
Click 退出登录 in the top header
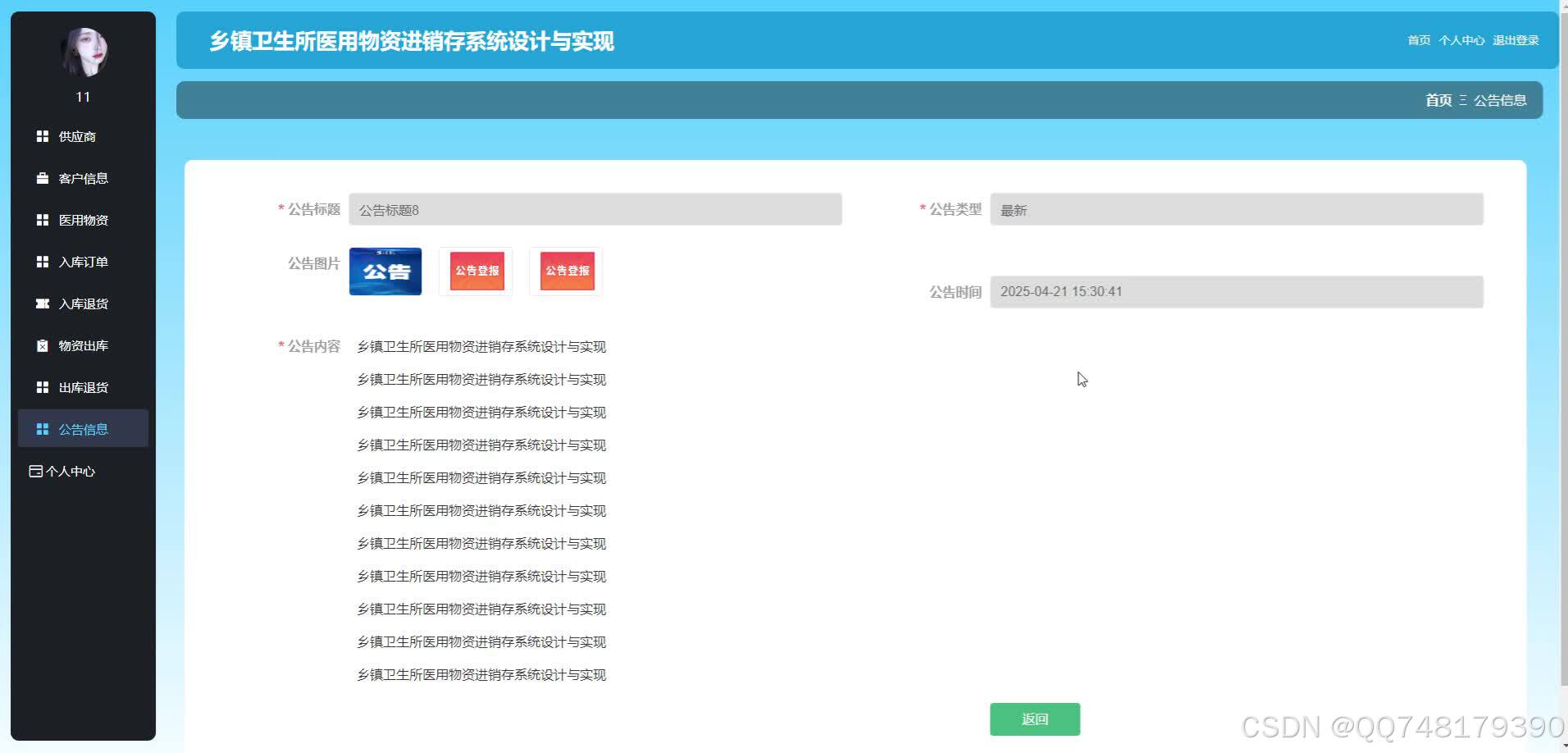click(1516, 40)
